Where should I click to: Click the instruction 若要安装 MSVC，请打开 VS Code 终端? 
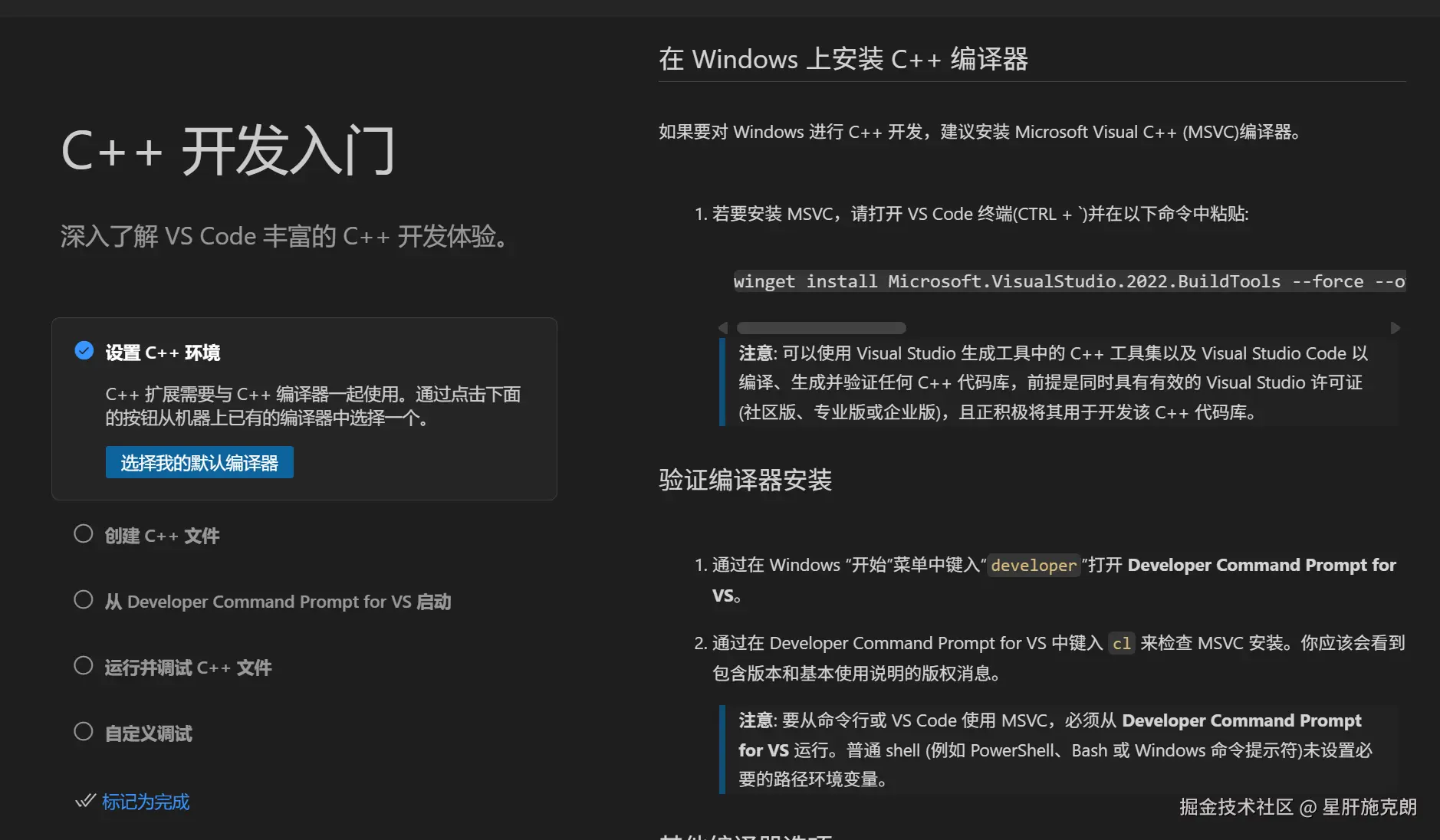(980, 214)
